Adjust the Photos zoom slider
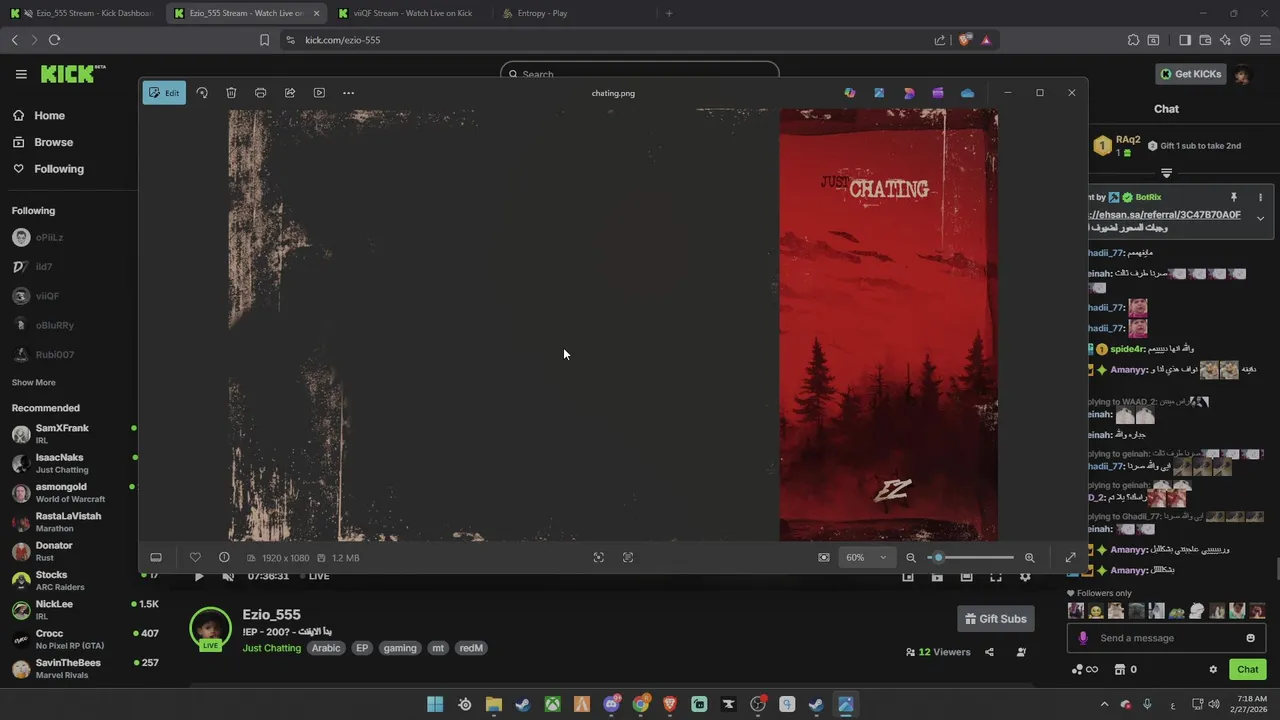Image resolution: width=1280 pixels, height=720 pixels. (x=971, y=557)
